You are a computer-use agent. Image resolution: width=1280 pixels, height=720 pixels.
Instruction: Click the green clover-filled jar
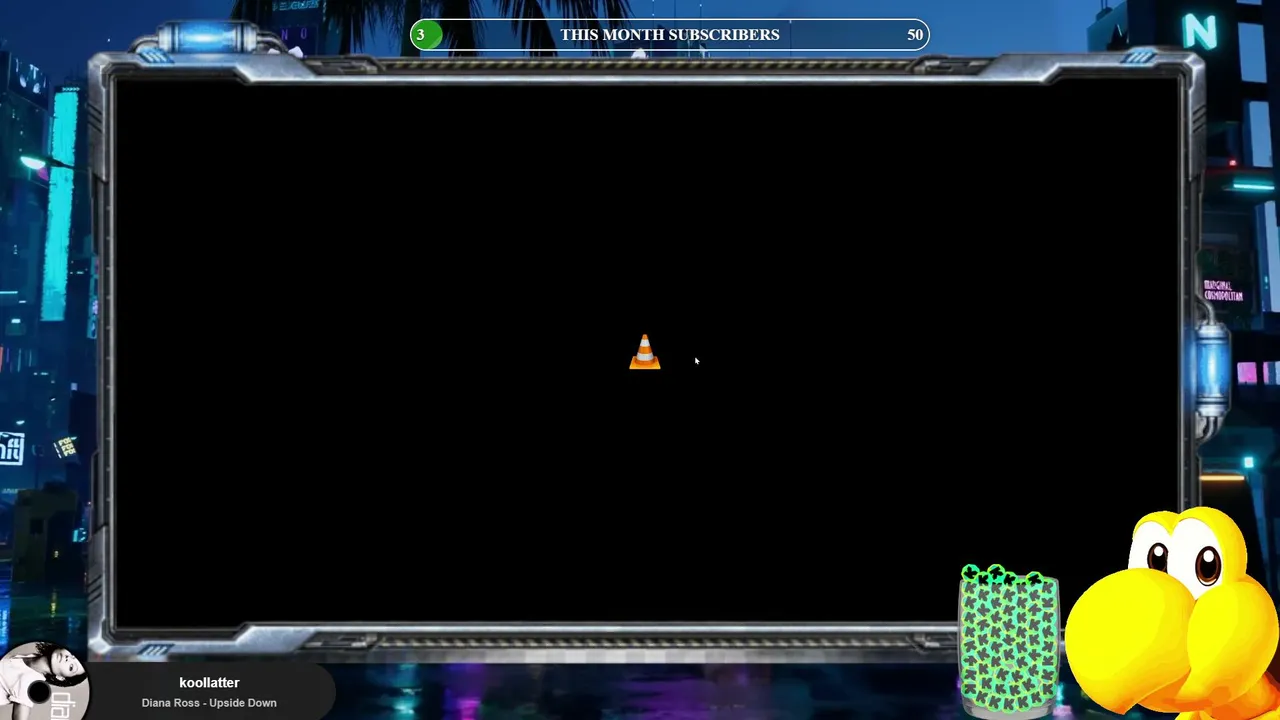[x=1009, y=641]
